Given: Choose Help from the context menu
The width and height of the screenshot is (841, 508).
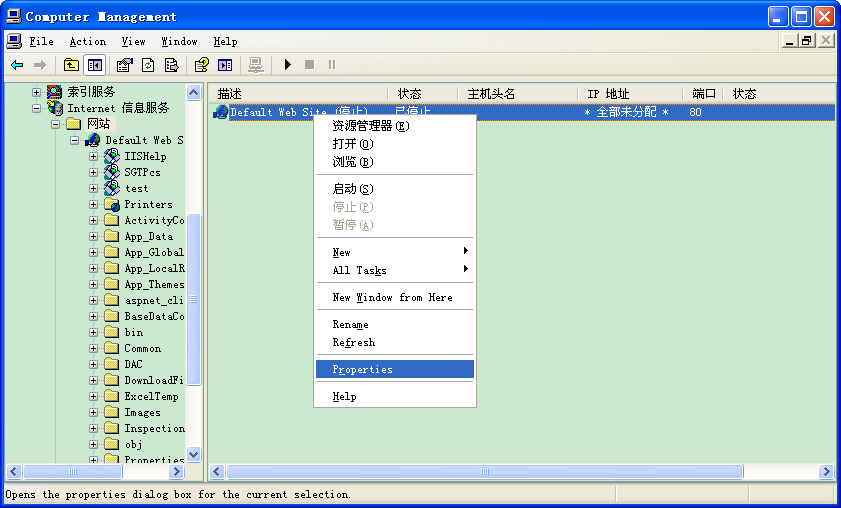Looking at the screenshot, I should pyautogui.click(x=395, y=396).
